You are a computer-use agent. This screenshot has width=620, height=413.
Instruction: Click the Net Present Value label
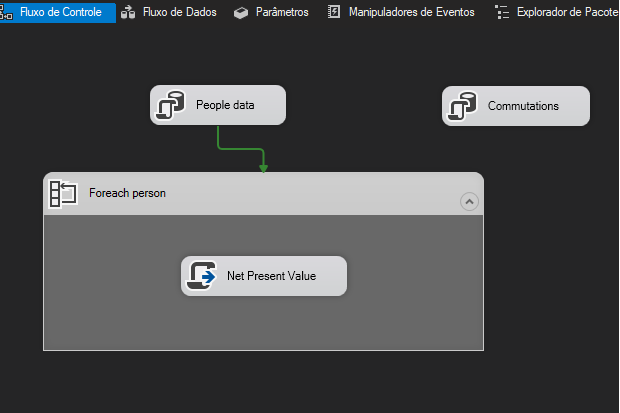(x=271, y=276)
